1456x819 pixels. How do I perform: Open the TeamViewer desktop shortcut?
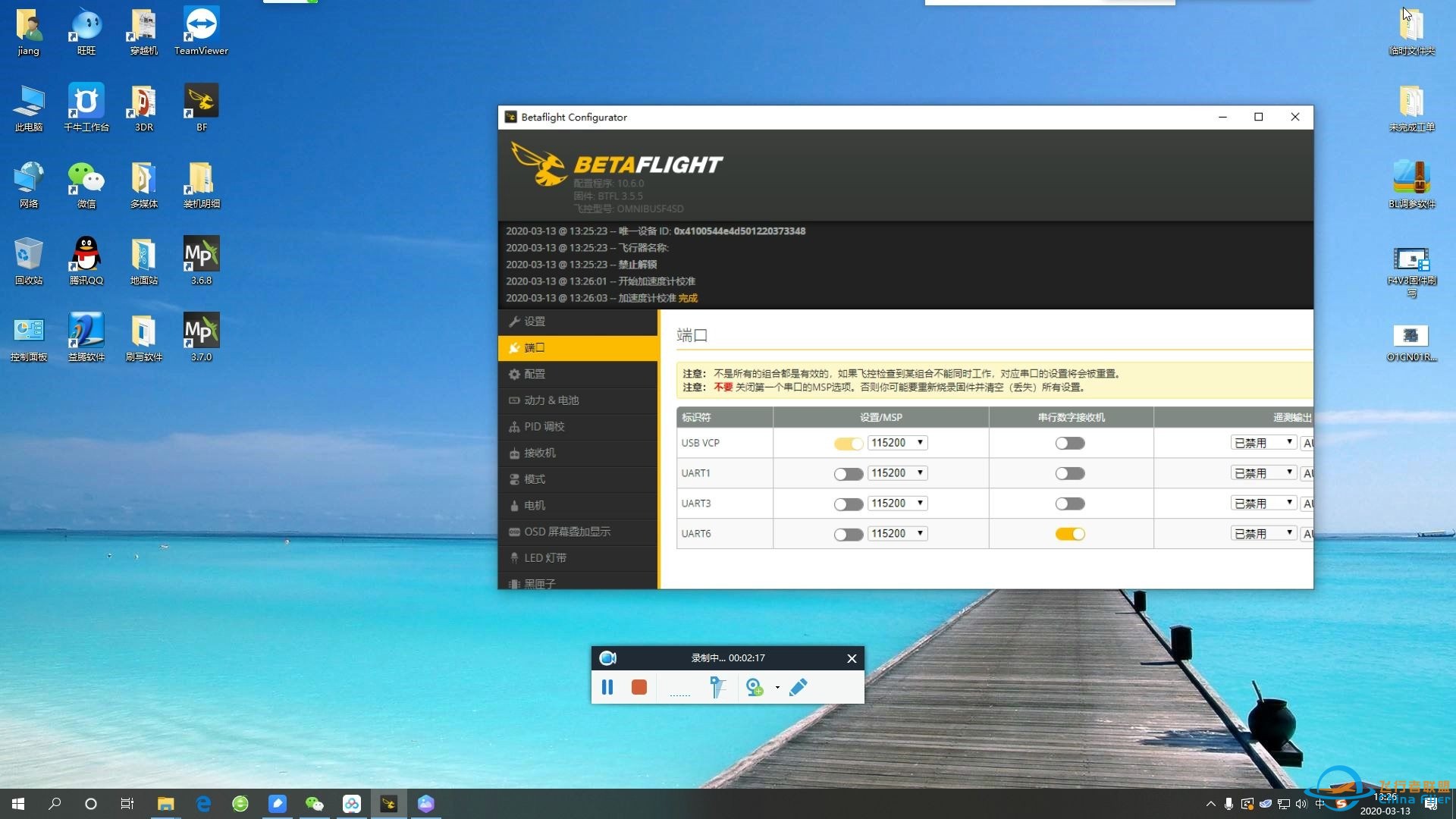point(201,31)
